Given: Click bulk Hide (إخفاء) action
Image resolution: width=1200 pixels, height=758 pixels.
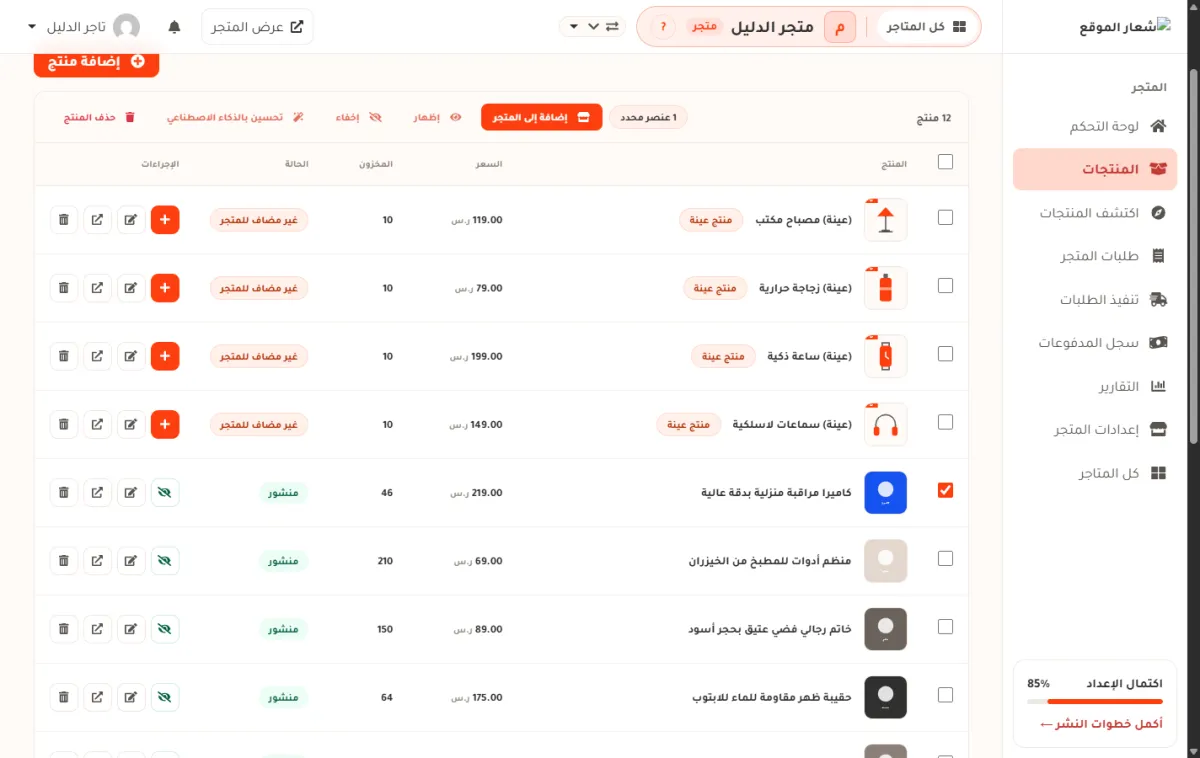Looking at the screenshot, I should pos(358,117).
